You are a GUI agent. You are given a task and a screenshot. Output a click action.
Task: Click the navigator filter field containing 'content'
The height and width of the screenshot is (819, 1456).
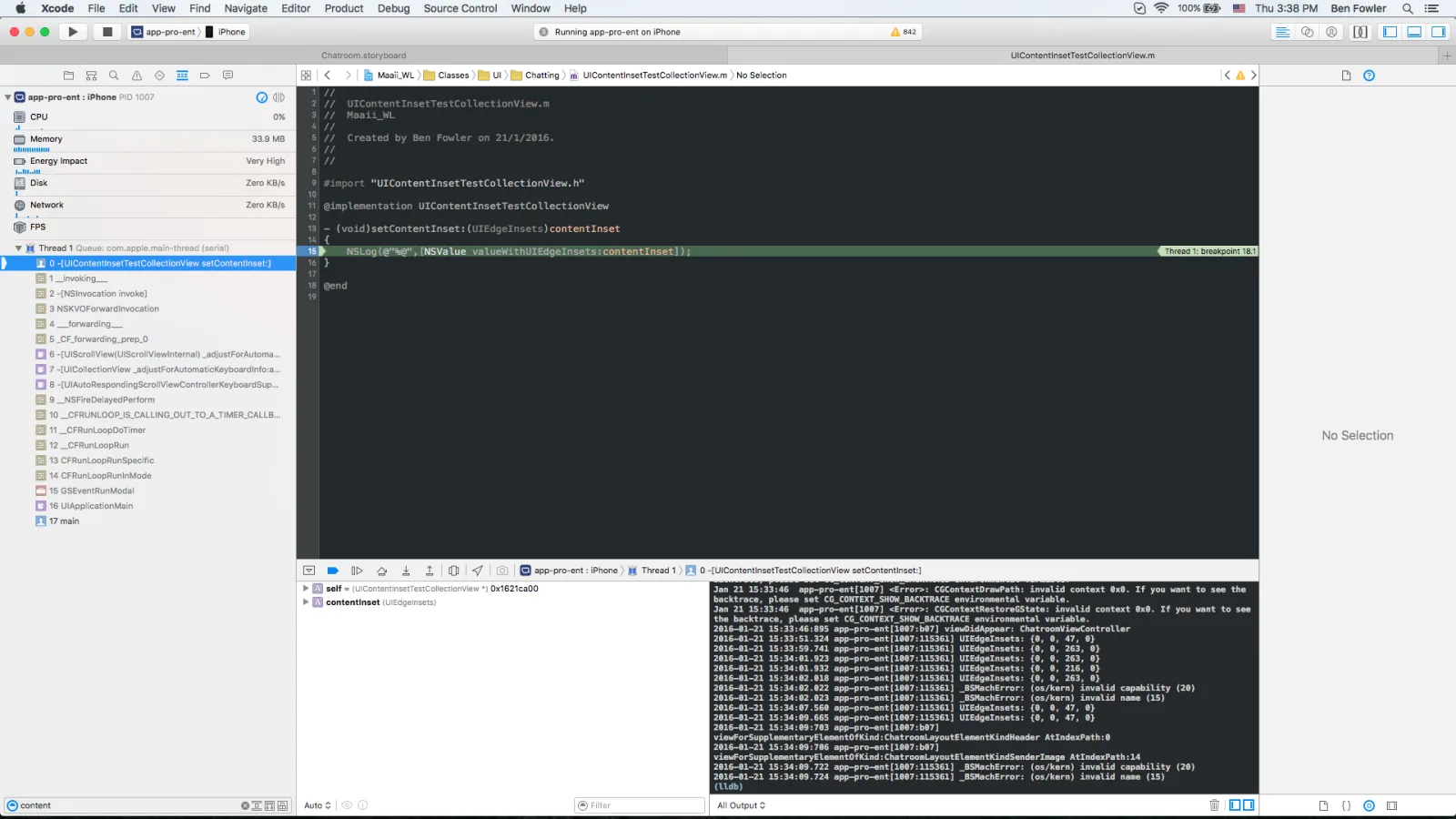[147, 805]
